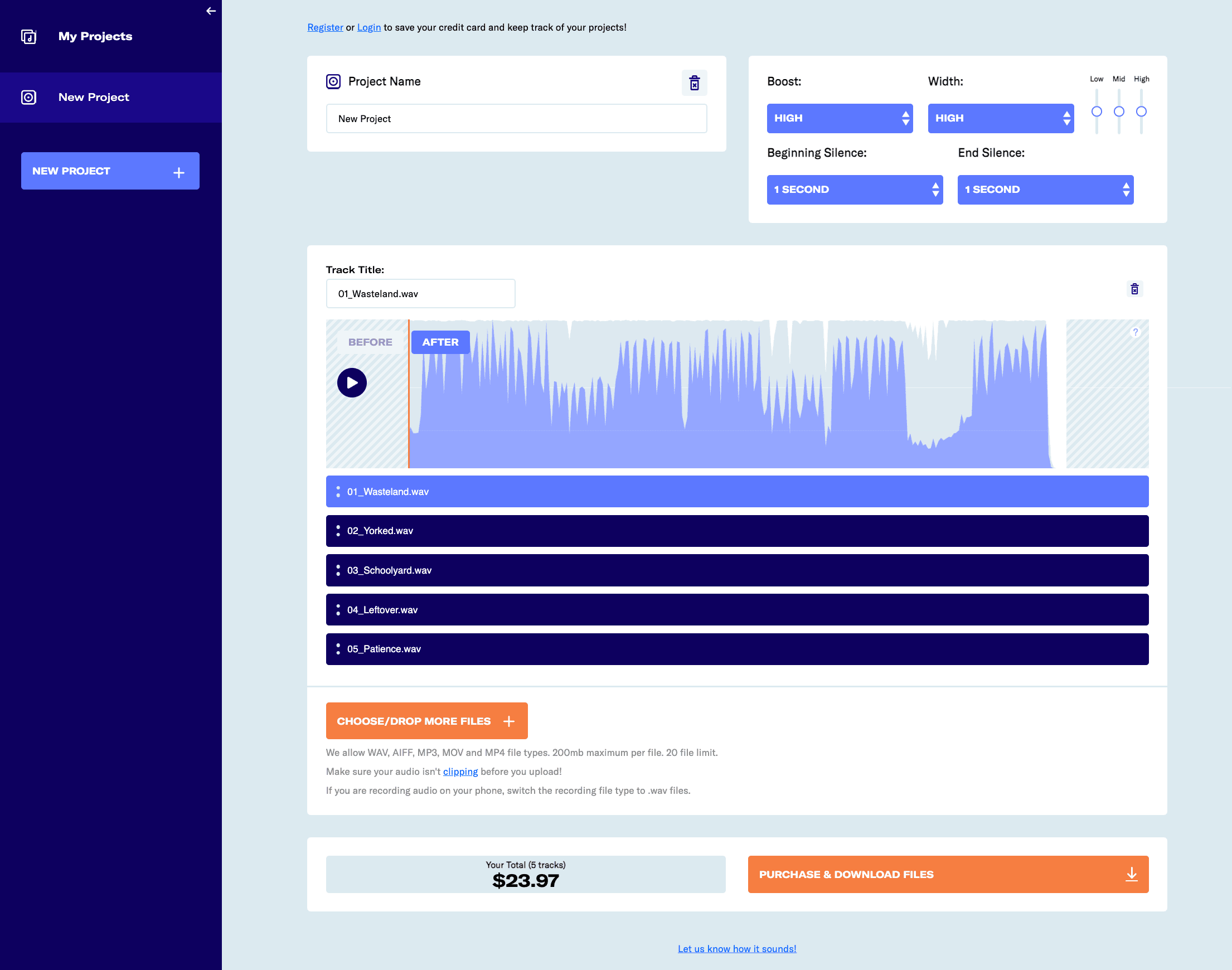
Task: Click the drag handle dots on 01_Wasteland.wav row
Action: [x=338, y=492]
